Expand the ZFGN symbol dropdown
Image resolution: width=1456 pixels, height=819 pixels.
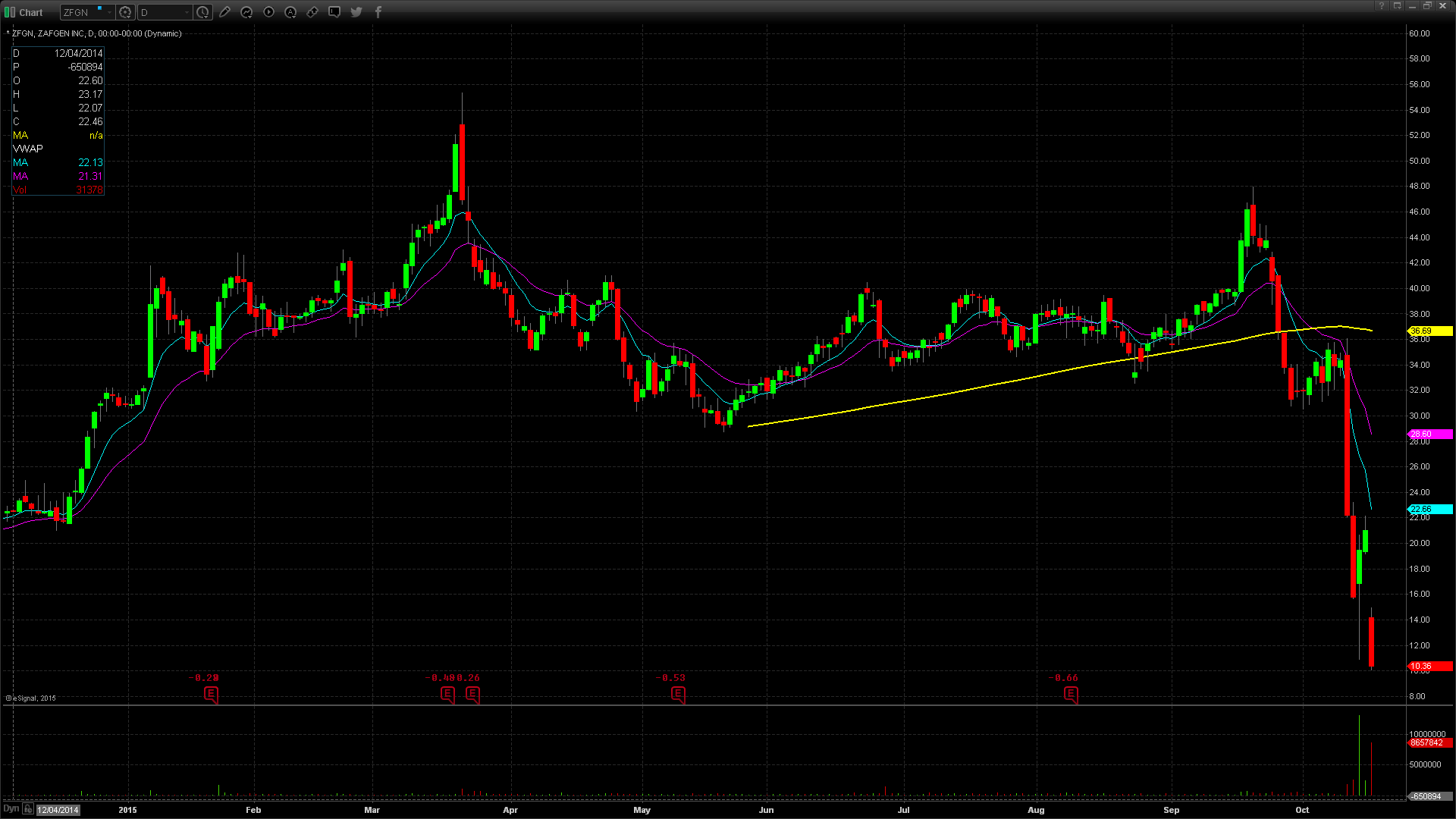[x=109, y=12]
